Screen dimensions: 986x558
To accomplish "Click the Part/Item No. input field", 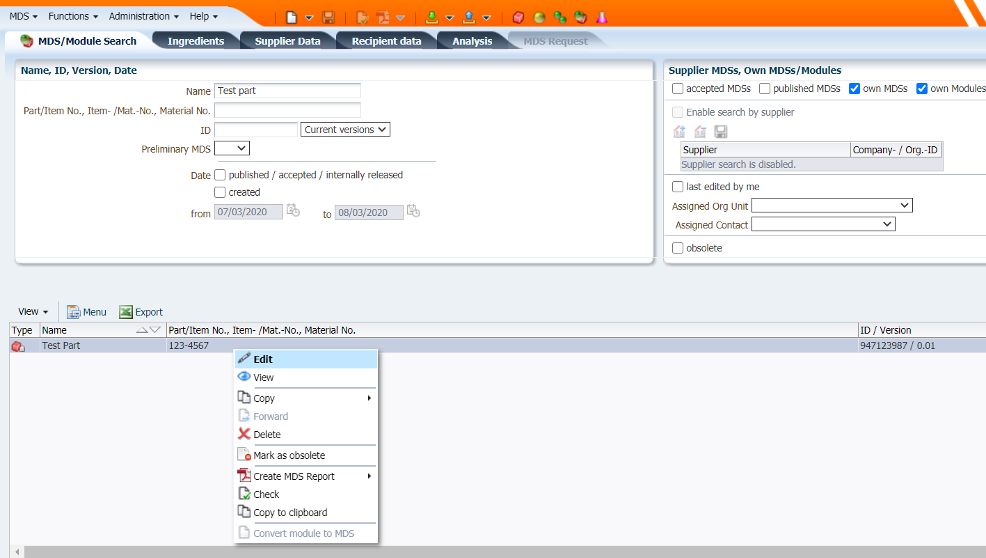I will (x=287, y=110).
